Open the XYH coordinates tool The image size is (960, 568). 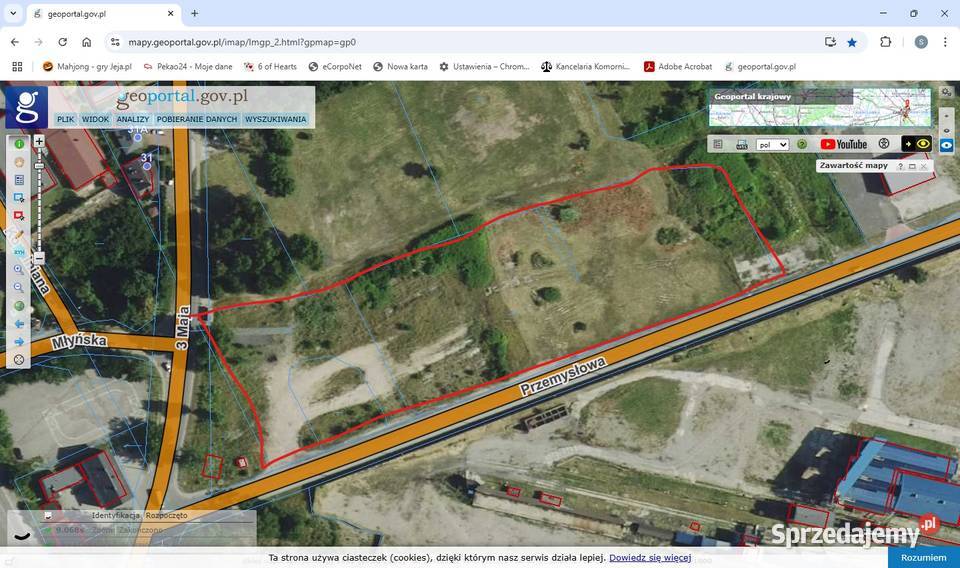coord(19,252)
